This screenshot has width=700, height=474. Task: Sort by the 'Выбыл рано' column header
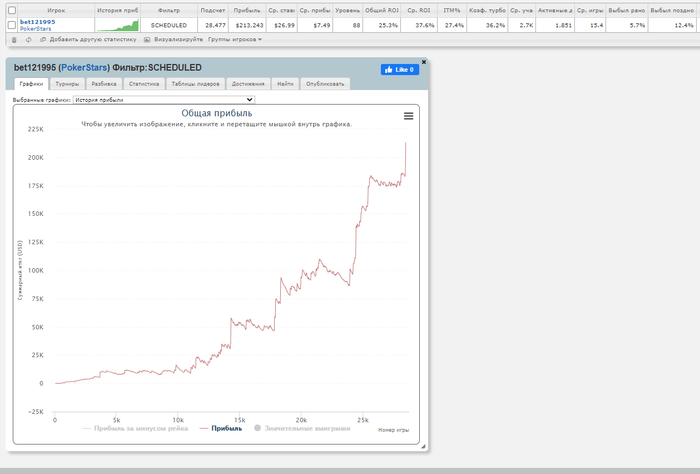tap(627, 10)
